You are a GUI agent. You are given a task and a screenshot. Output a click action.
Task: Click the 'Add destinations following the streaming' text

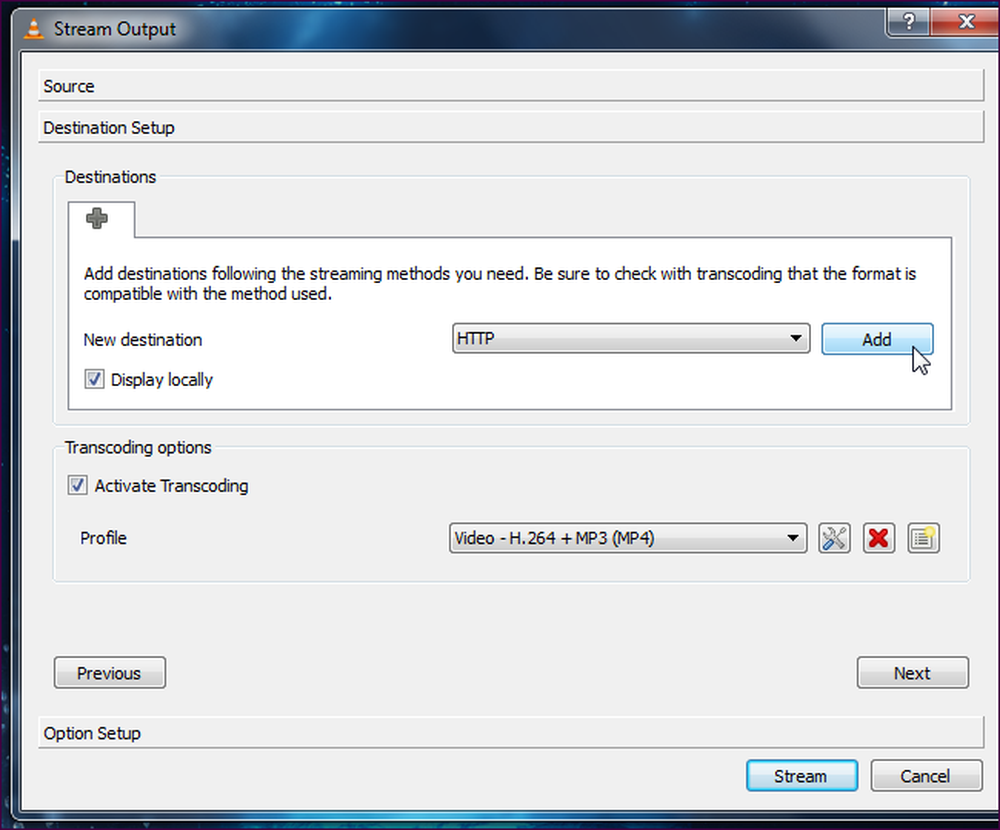tap(233, 274)
